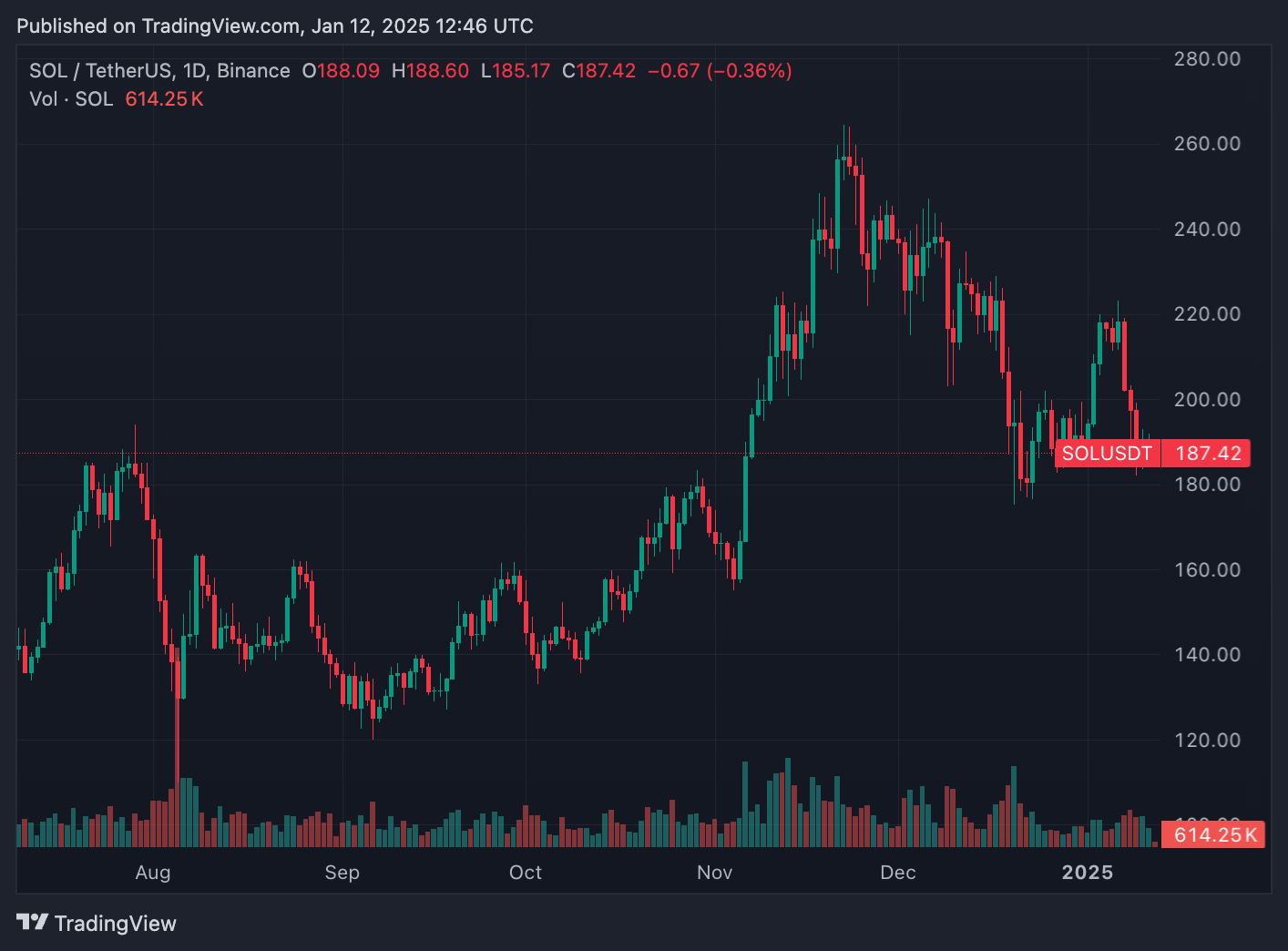Click the 187.42 current price axis label
1288x951 pixels.
1207,454
